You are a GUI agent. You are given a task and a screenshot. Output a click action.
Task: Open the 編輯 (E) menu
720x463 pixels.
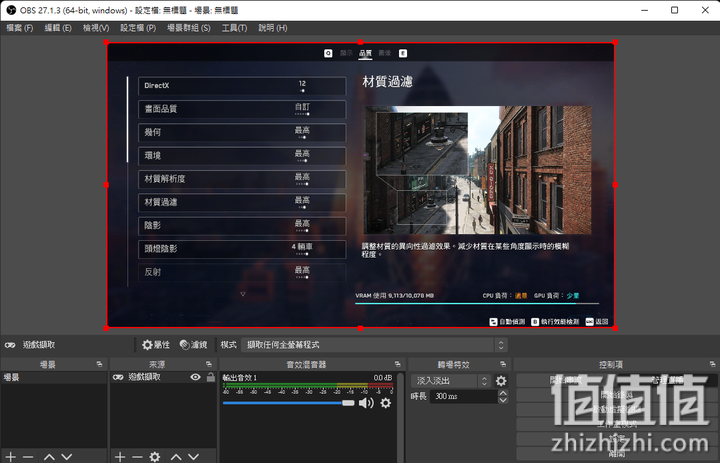58,28
